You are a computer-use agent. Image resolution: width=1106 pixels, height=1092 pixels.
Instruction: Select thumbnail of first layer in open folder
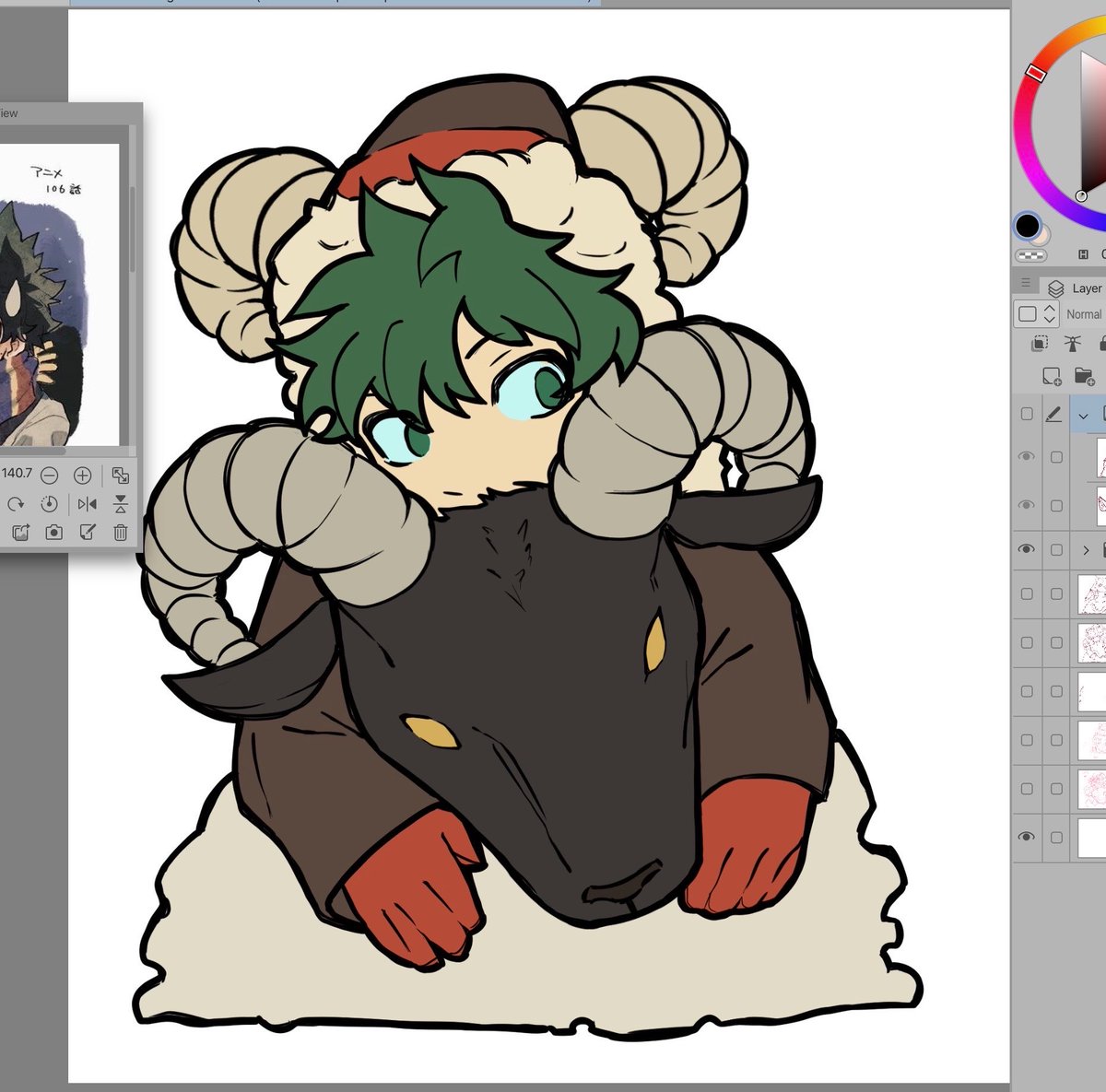tap(1101, 457)
